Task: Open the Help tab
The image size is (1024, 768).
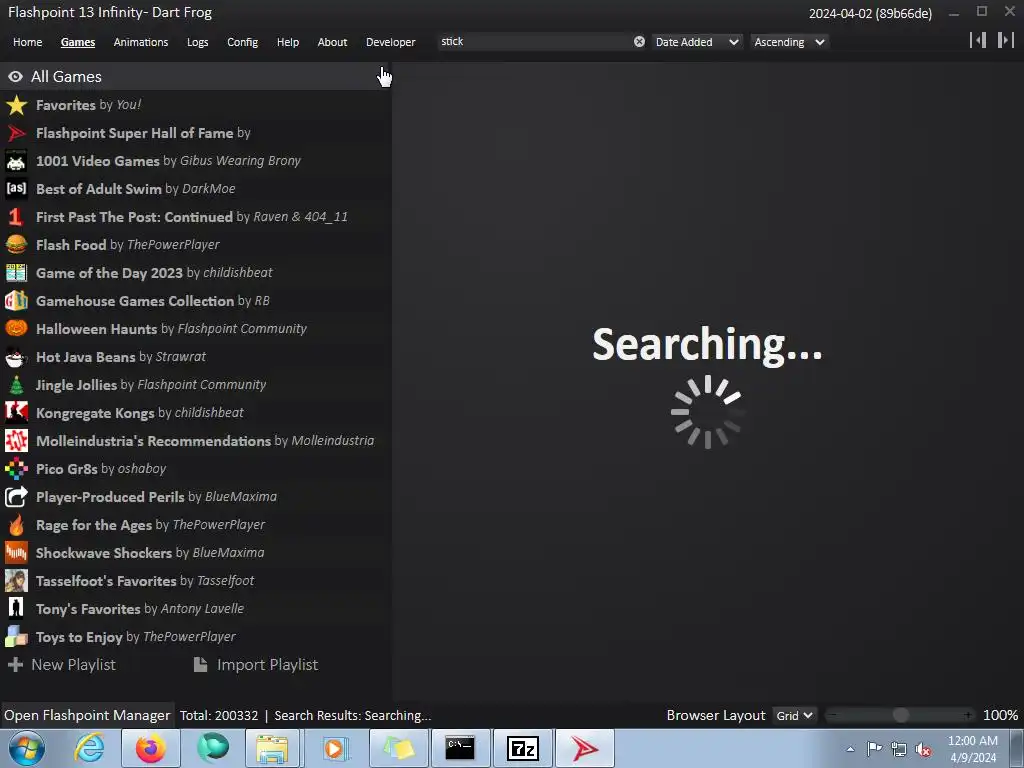Action: (288, 42)
